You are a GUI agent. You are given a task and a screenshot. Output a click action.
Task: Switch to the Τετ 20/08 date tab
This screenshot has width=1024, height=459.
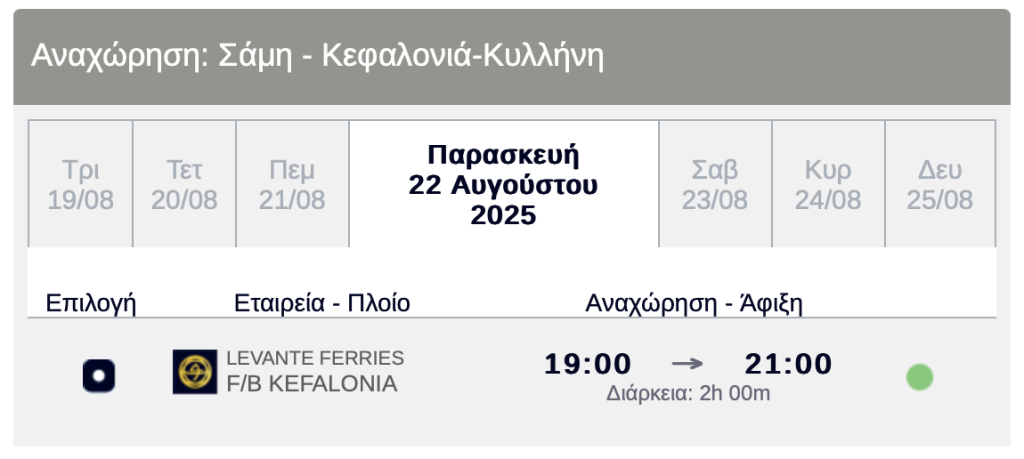(184, 184)
